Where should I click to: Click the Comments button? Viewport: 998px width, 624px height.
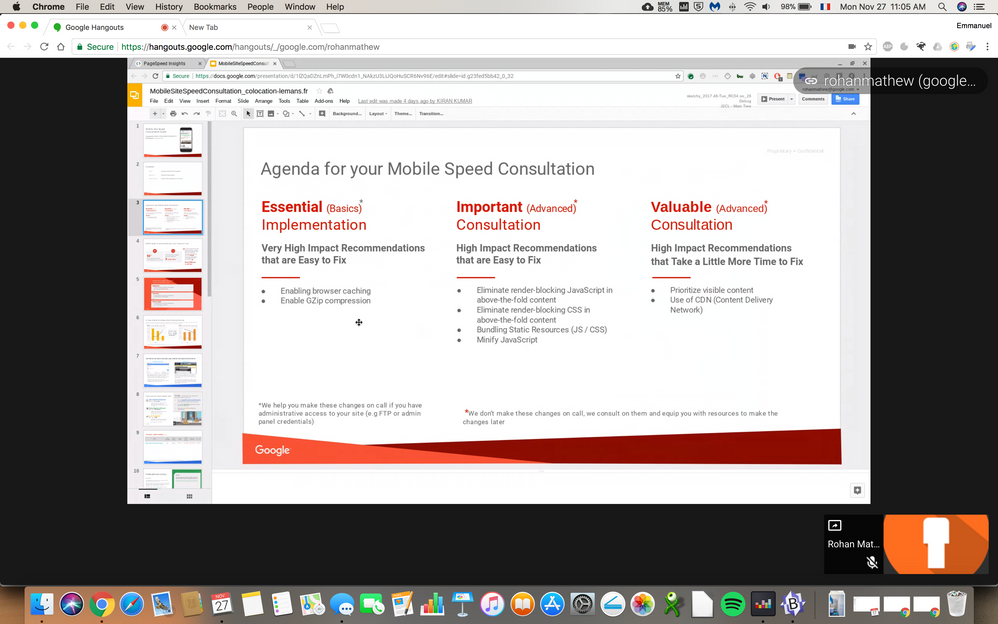(x=813, y=99)
